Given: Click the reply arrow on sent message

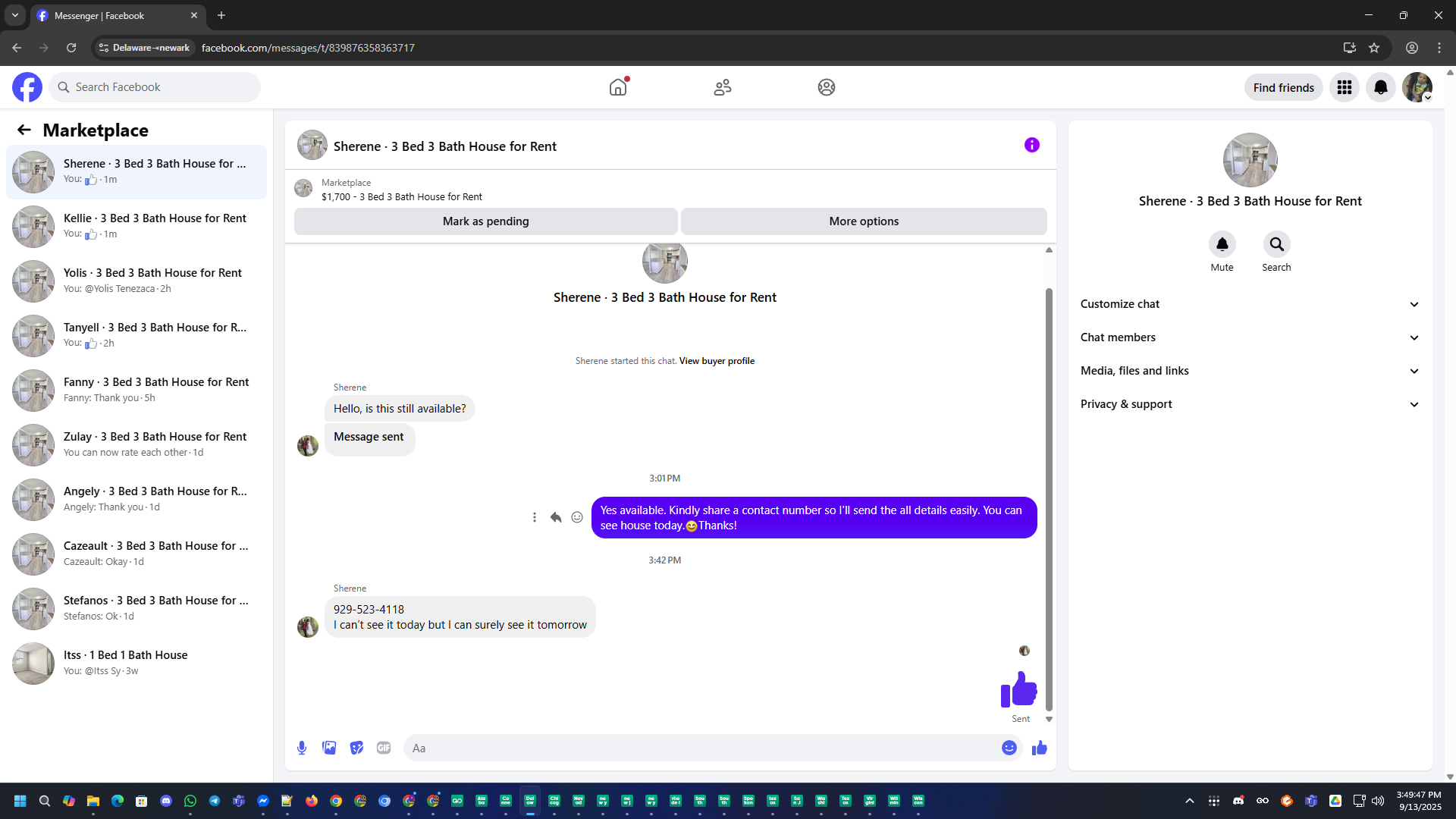Looking at the screenshot, I should (x=556, y=517).
